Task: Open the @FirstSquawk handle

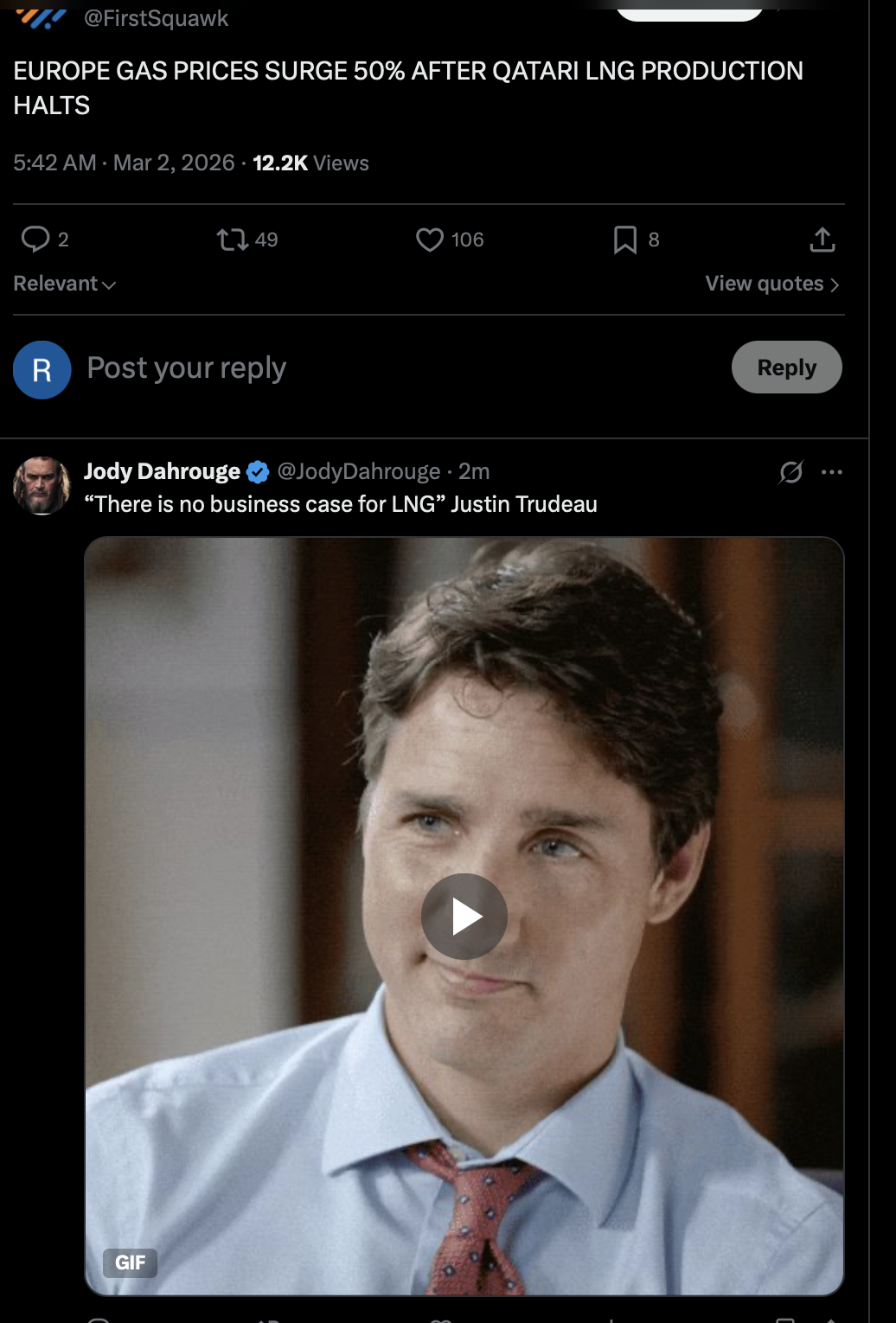Action: 156,18
